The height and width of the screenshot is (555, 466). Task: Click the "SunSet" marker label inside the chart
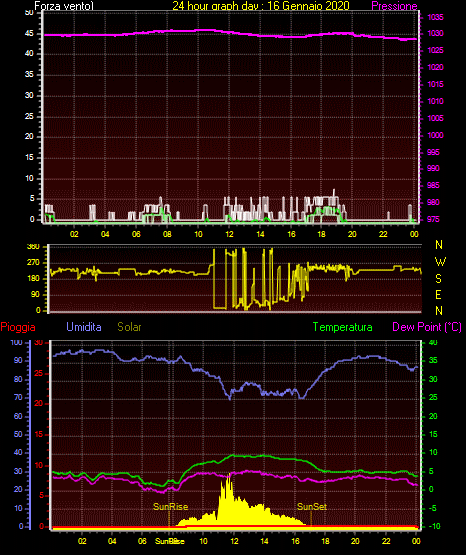(x=312, y=507)
